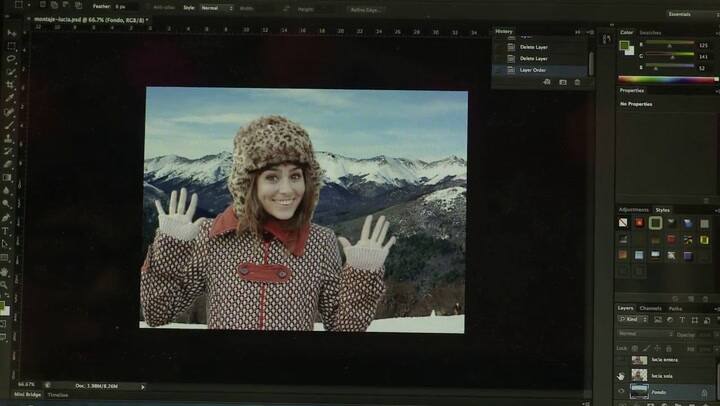Create new document from current history state
The width and height of the screenshot is (720, 406).
[547, 82]
